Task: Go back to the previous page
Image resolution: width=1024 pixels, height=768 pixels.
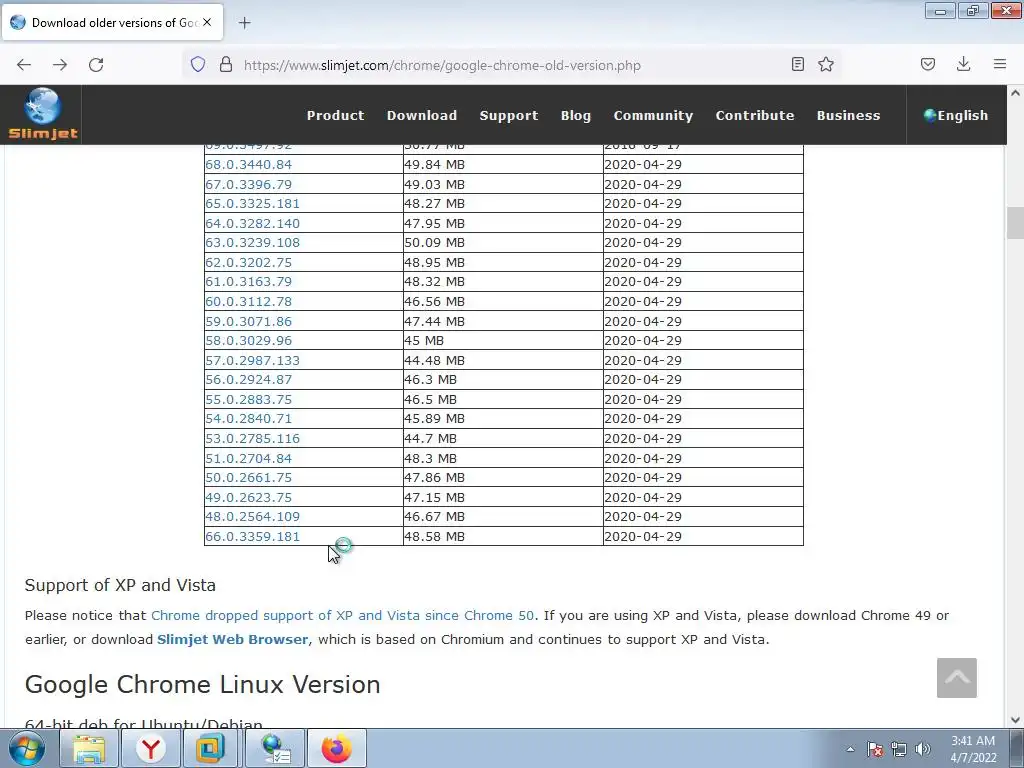Action: (x=24, y=65)
